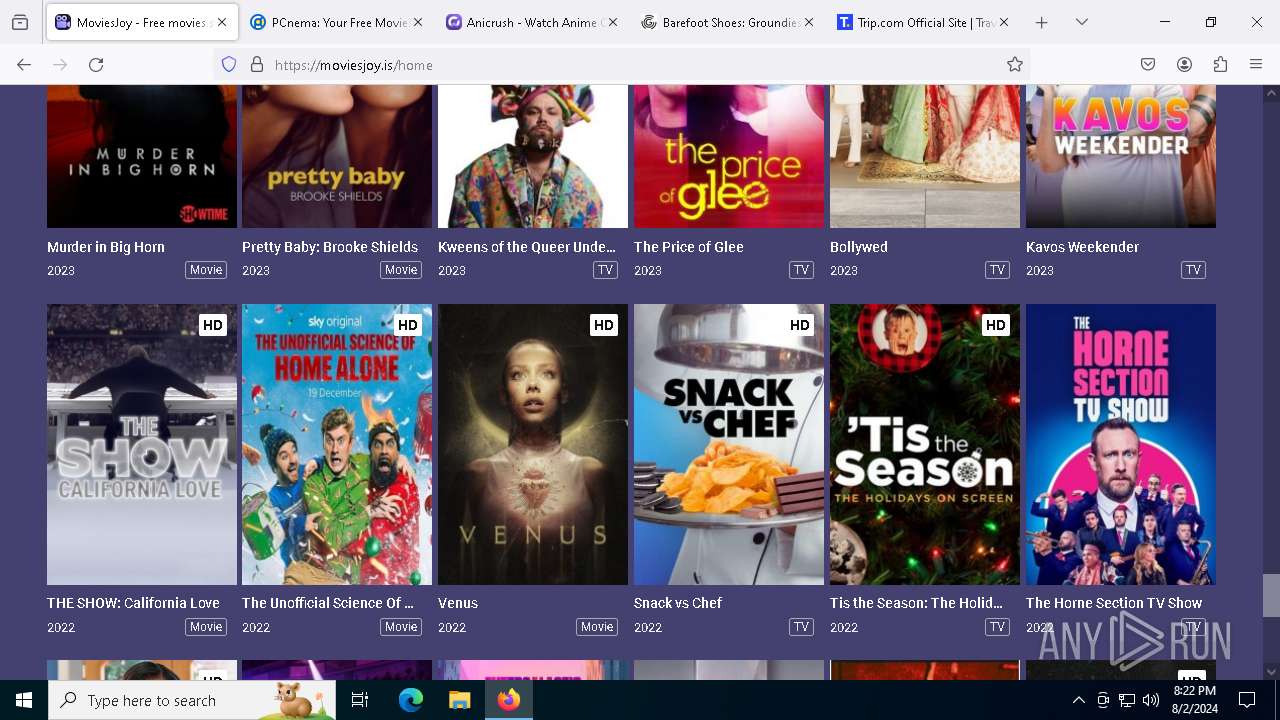Click The Horne Section TV Show title

click(1114, 603)
